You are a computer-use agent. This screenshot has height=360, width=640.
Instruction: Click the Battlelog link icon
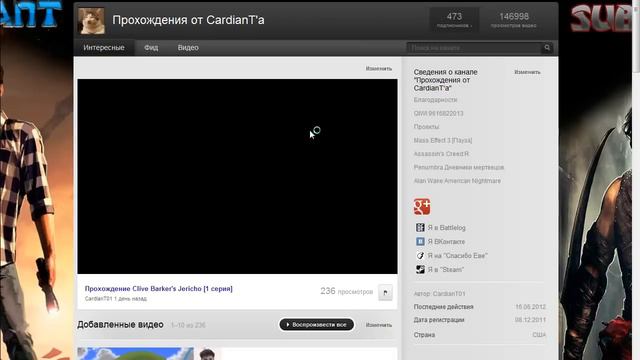click(420, 227)
